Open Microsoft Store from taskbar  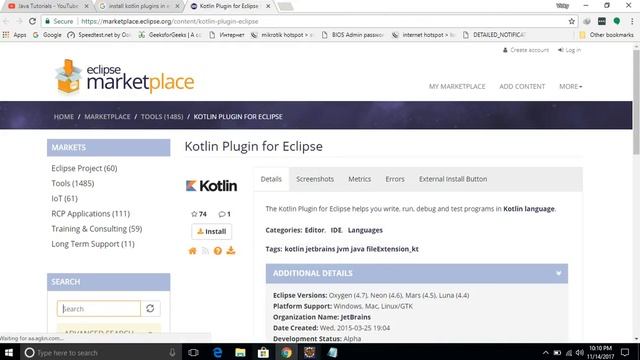click(263, 352)
